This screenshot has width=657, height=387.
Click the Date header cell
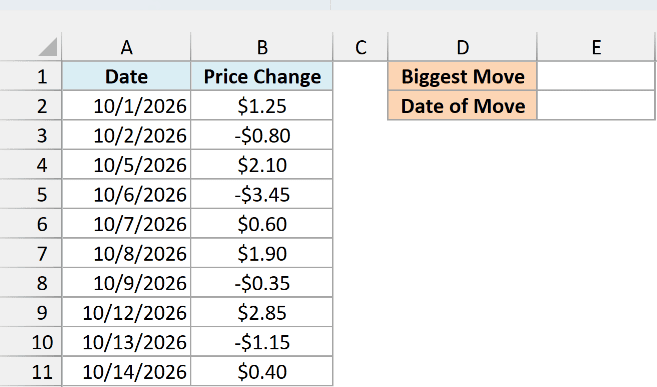[126, 76]
